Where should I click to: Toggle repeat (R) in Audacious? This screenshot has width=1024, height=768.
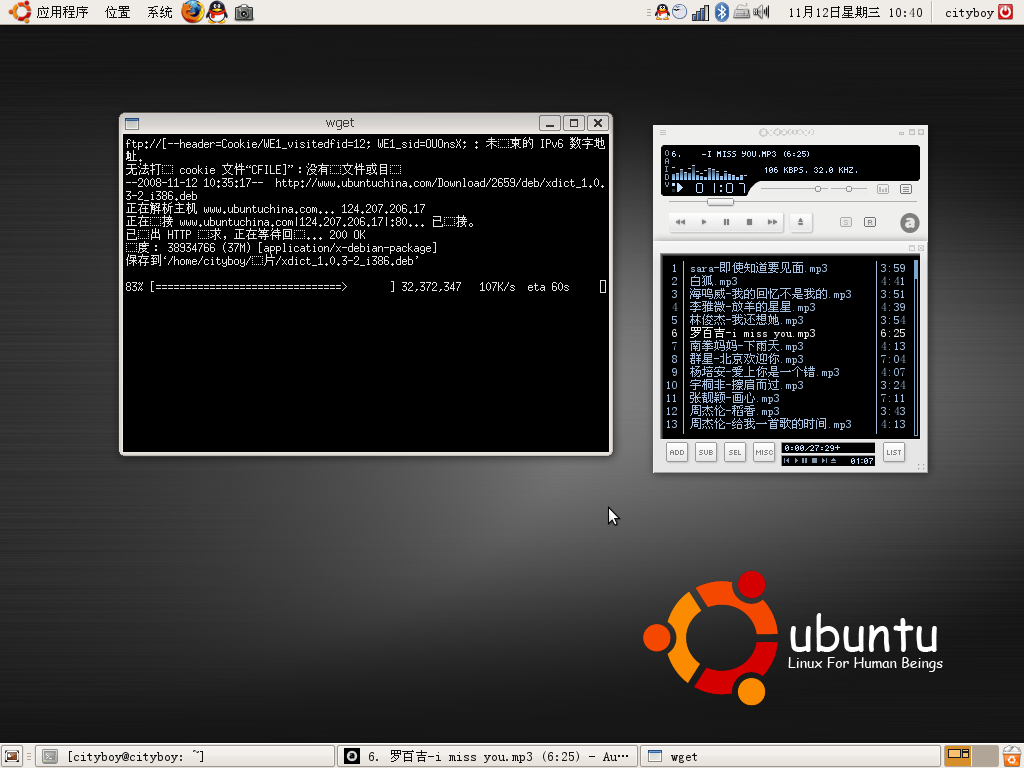click(x=870, y=222)
